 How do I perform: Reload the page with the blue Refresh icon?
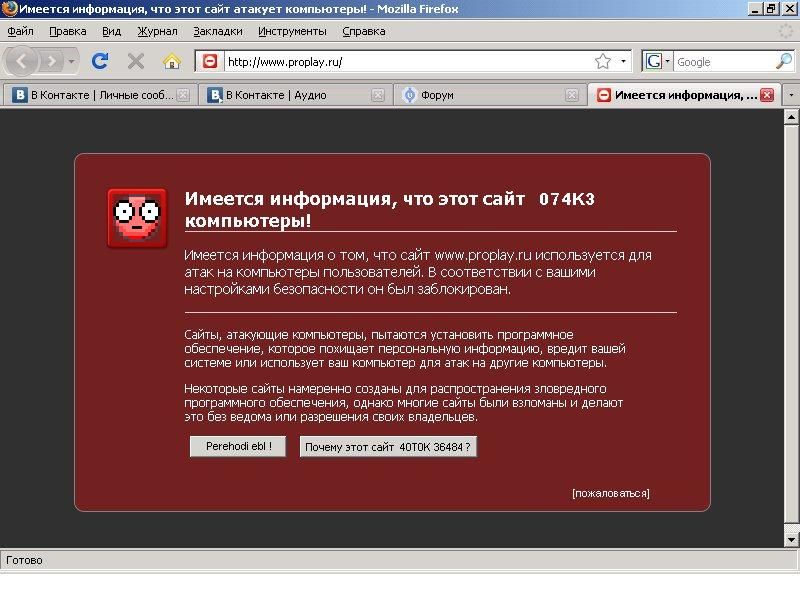(99, 61)
